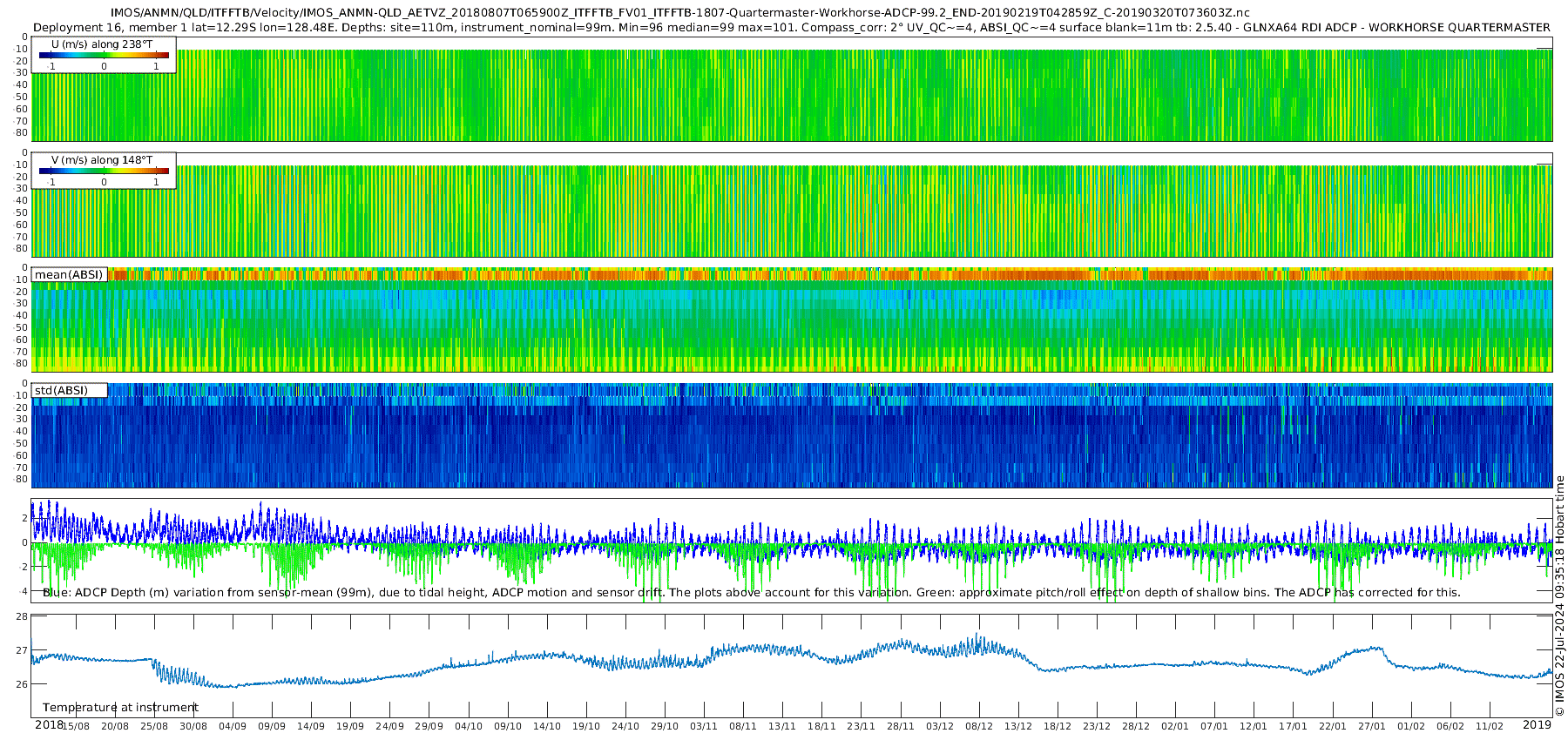Click the 27/01 date tick label
Screen dimensions: 1568x740
pyautogui.click(x=1372, y=726)
